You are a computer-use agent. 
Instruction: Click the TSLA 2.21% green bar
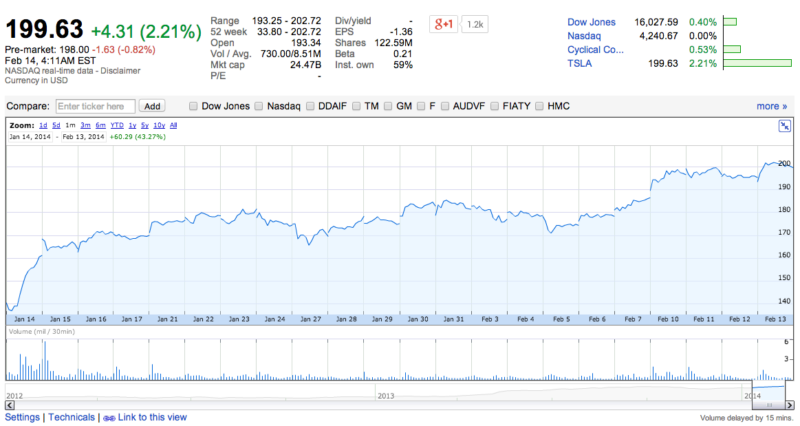[x=758, y=63]
